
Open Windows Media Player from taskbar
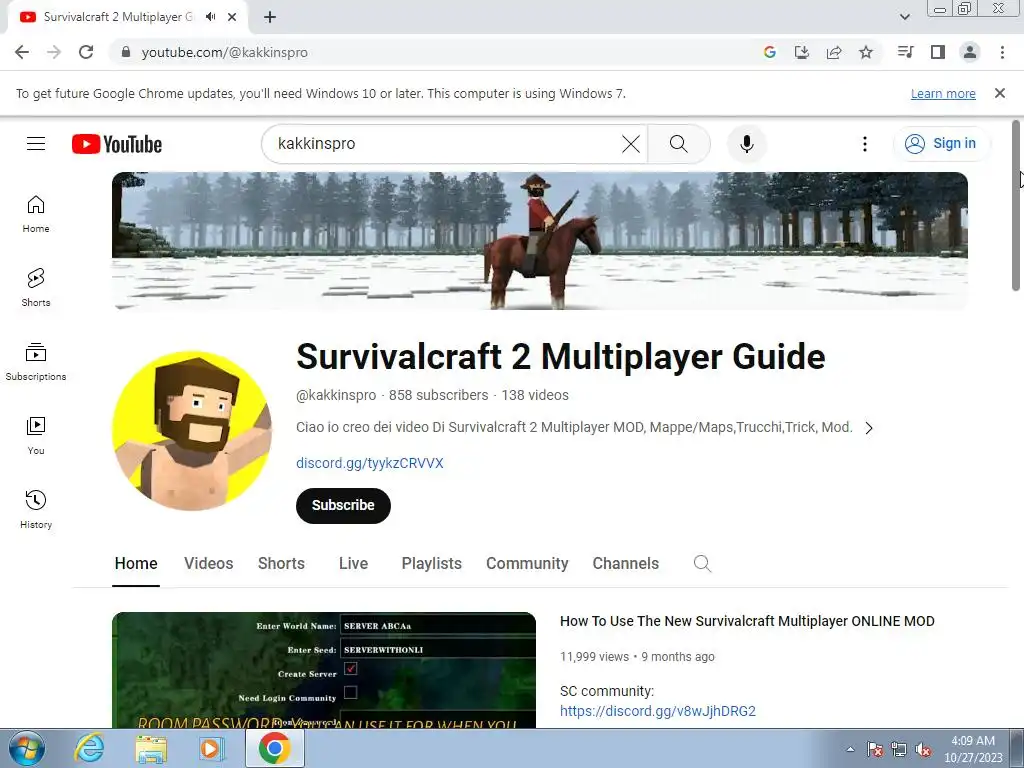212,748
